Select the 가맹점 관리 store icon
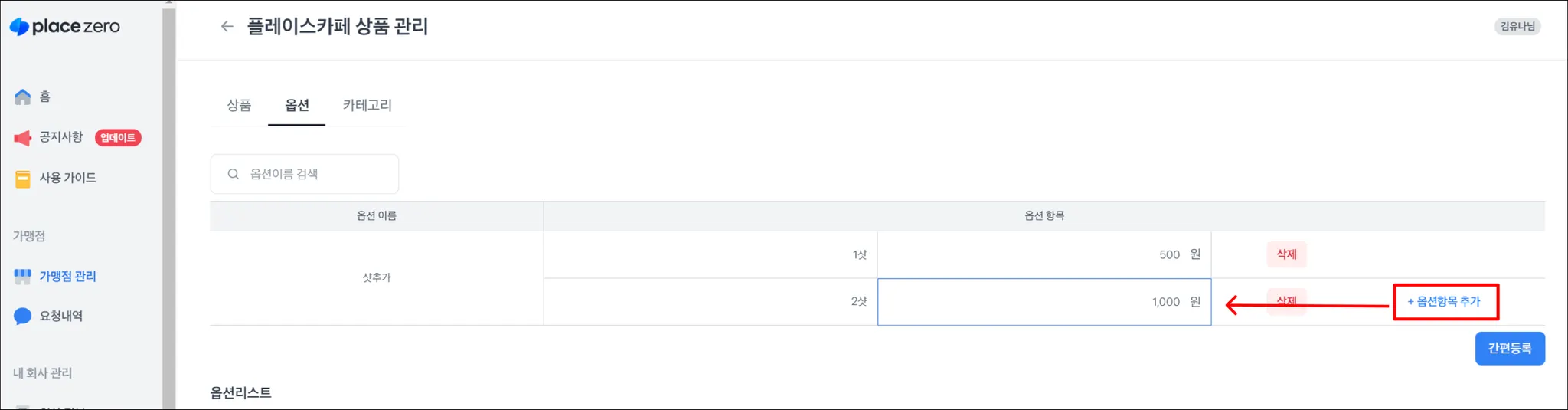The width and height of the screenshot is (1568, 410). click(23, 276)
